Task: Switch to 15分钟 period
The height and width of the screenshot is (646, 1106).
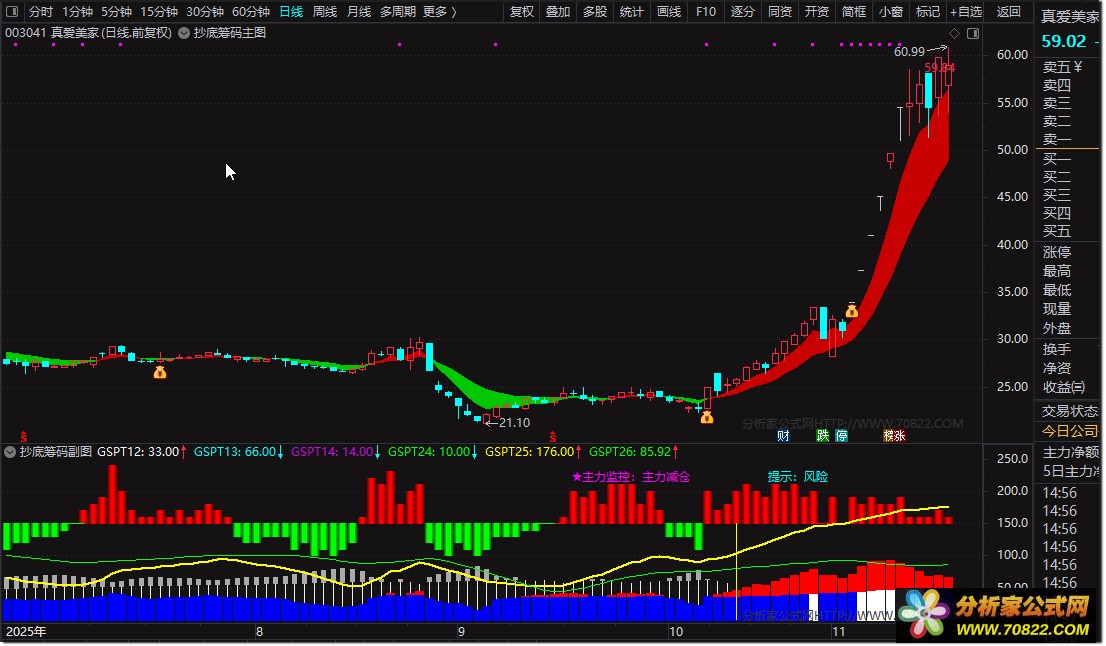Action: click(159, 12)
